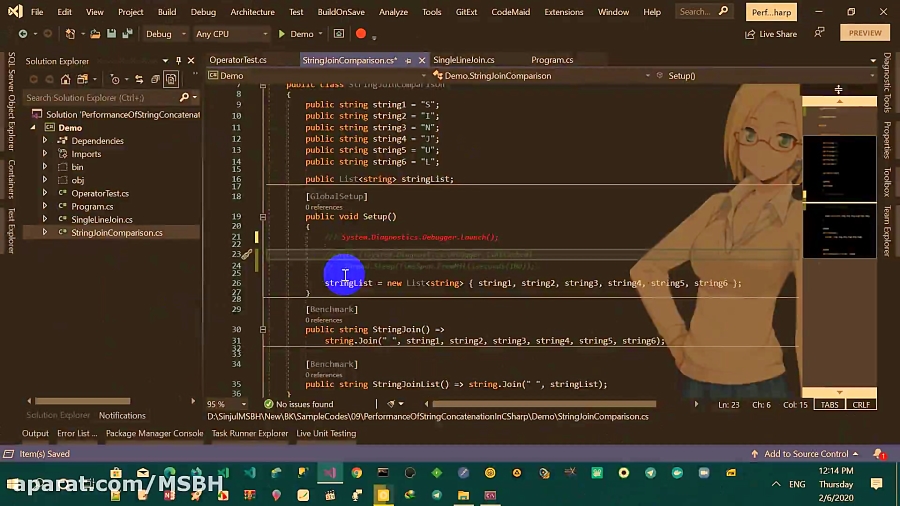This screenshot has height=506, width=900.
Task: Click the Chrome icon in taskbar
Action: [x=356, y=473]
